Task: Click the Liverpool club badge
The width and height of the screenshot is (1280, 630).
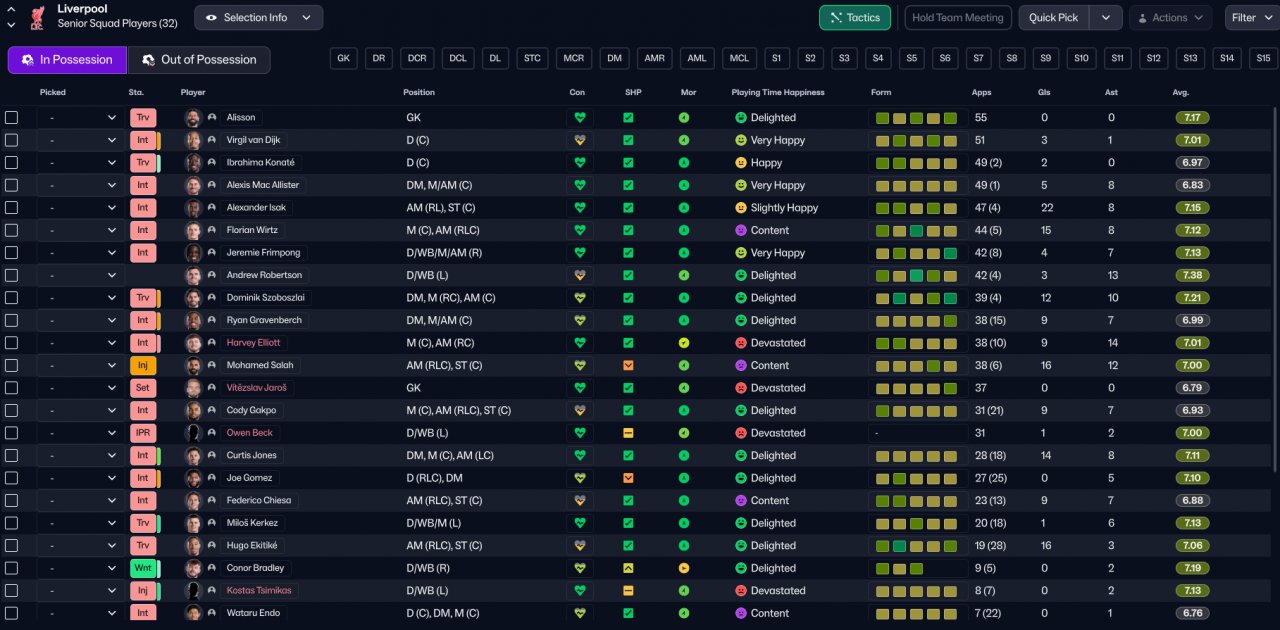Action: [37, 16]
